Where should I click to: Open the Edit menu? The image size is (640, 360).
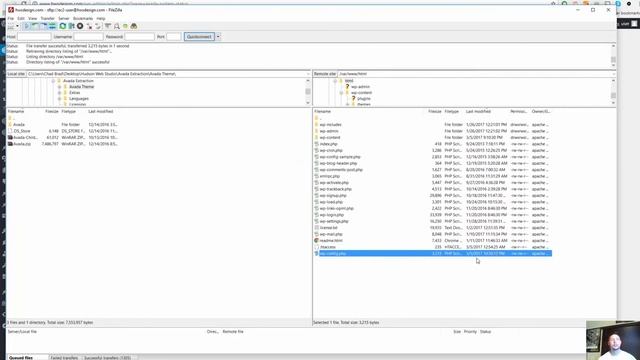21,18
